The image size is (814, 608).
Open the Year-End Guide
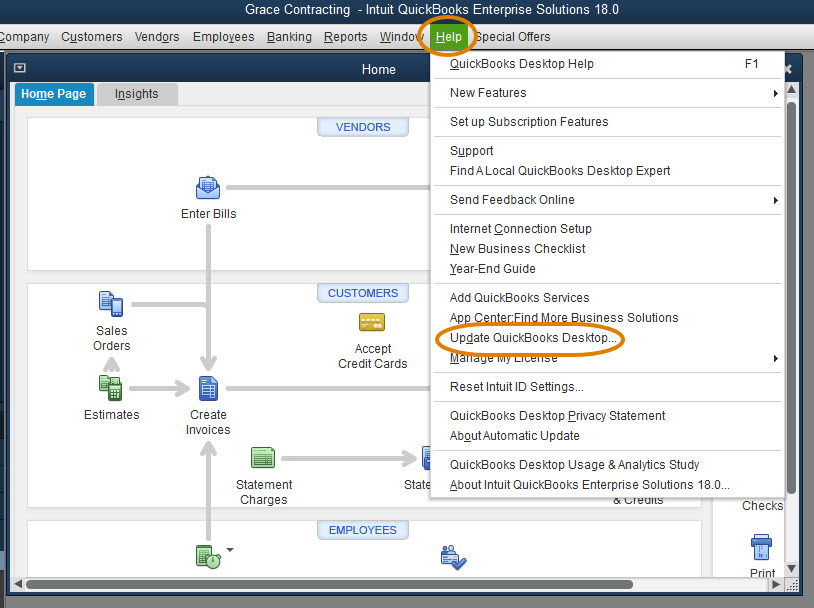point(606,269)
